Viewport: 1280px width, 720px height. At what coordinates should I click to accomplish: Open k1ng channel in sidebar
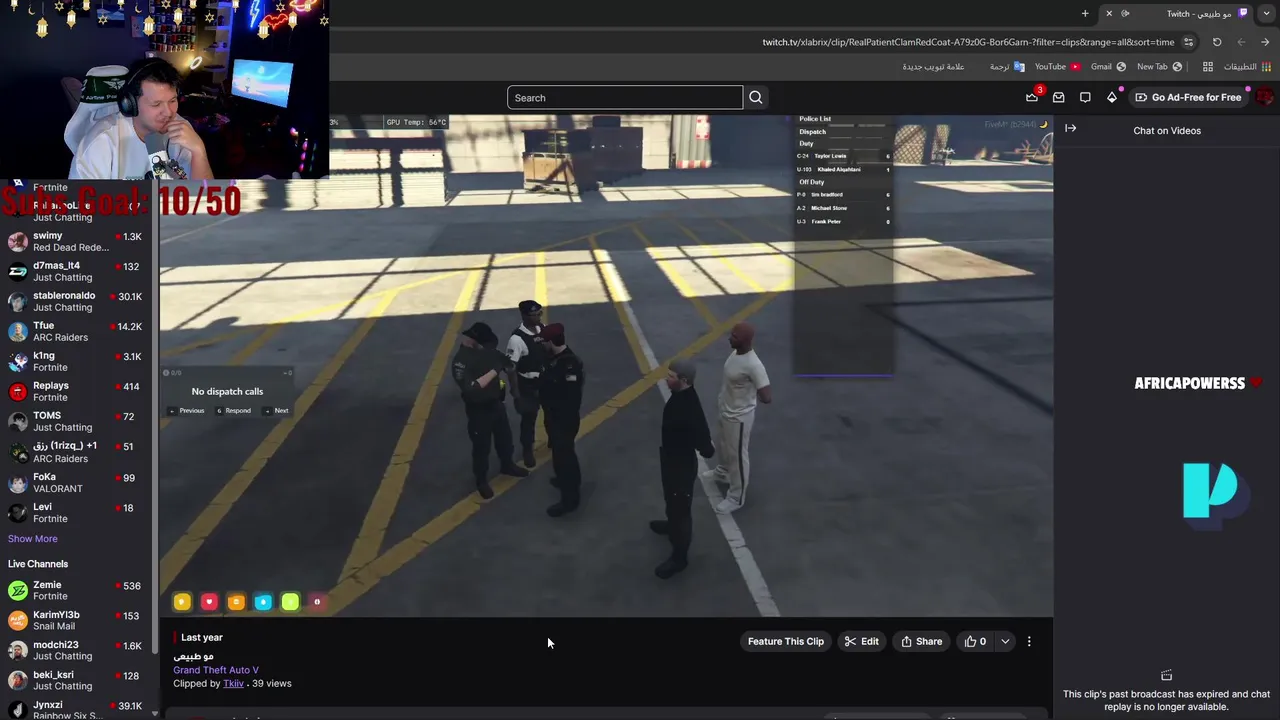(75, 361)
